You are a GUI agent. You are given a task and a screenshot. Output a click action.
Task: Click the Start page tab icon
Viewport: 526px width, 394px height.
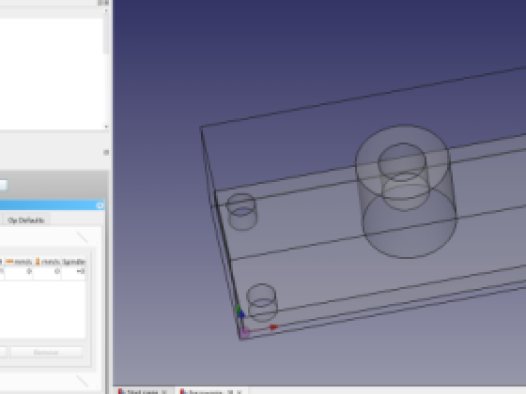point(121,392)
